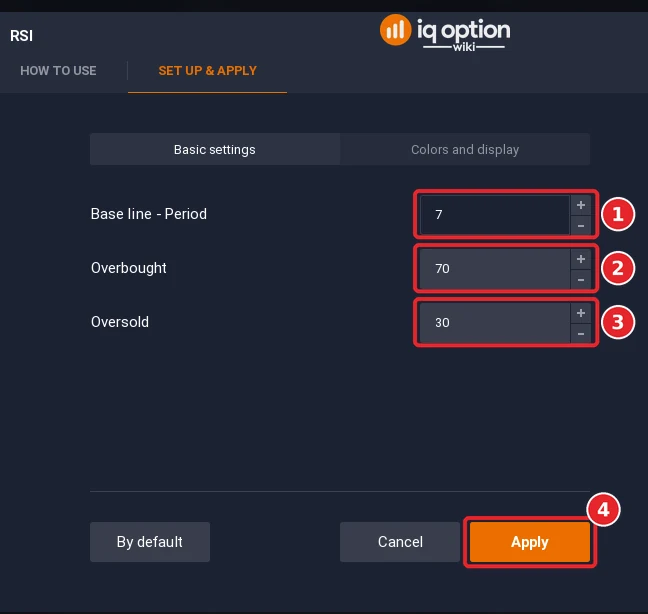
Task: Open the HOW TO USE tab
Action: pyautogui.click(x=58, y=71)
